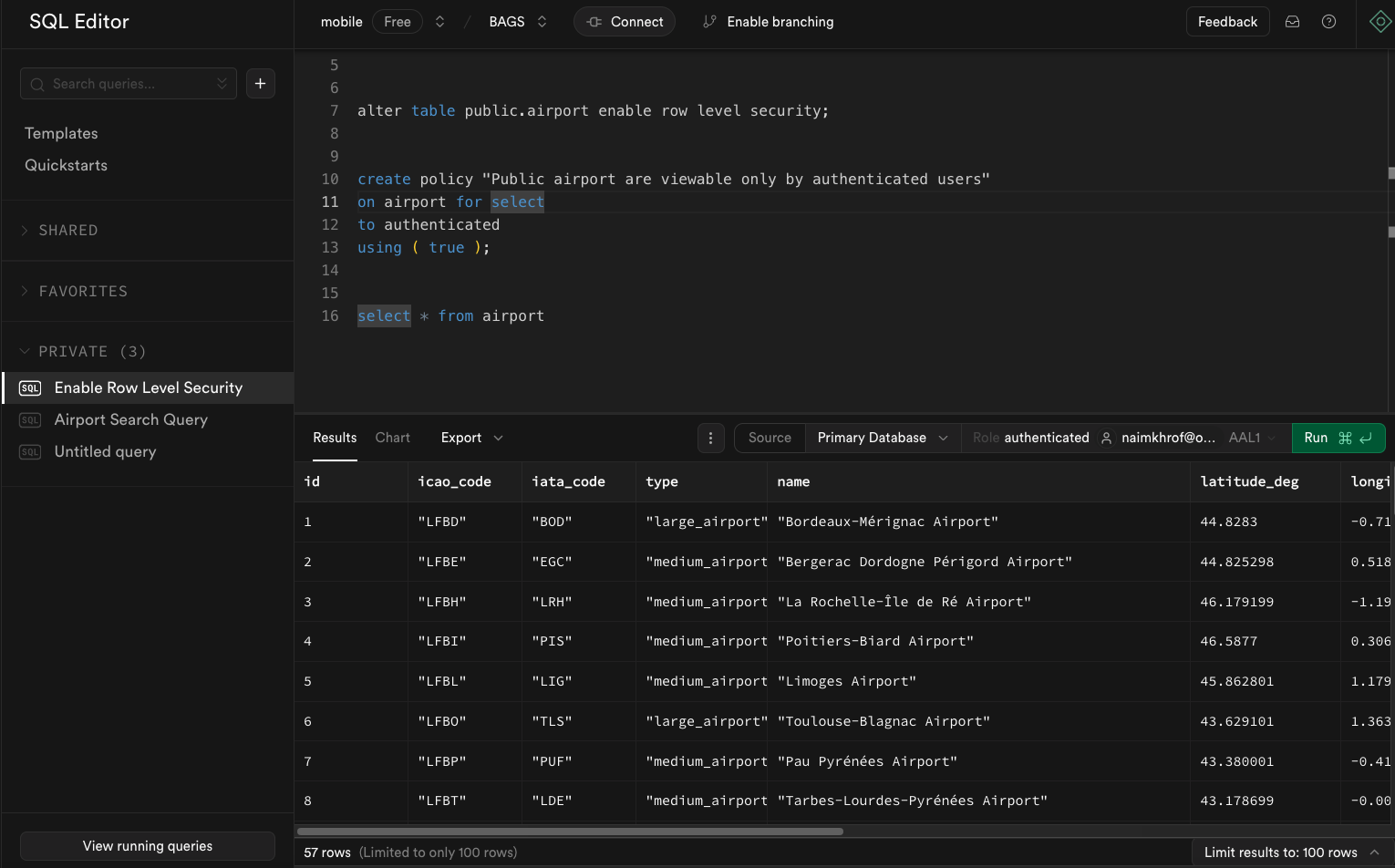Toggle the Limit results to 100 rows control
This screenshot has width=1395, height=868.
(1289, 852)
